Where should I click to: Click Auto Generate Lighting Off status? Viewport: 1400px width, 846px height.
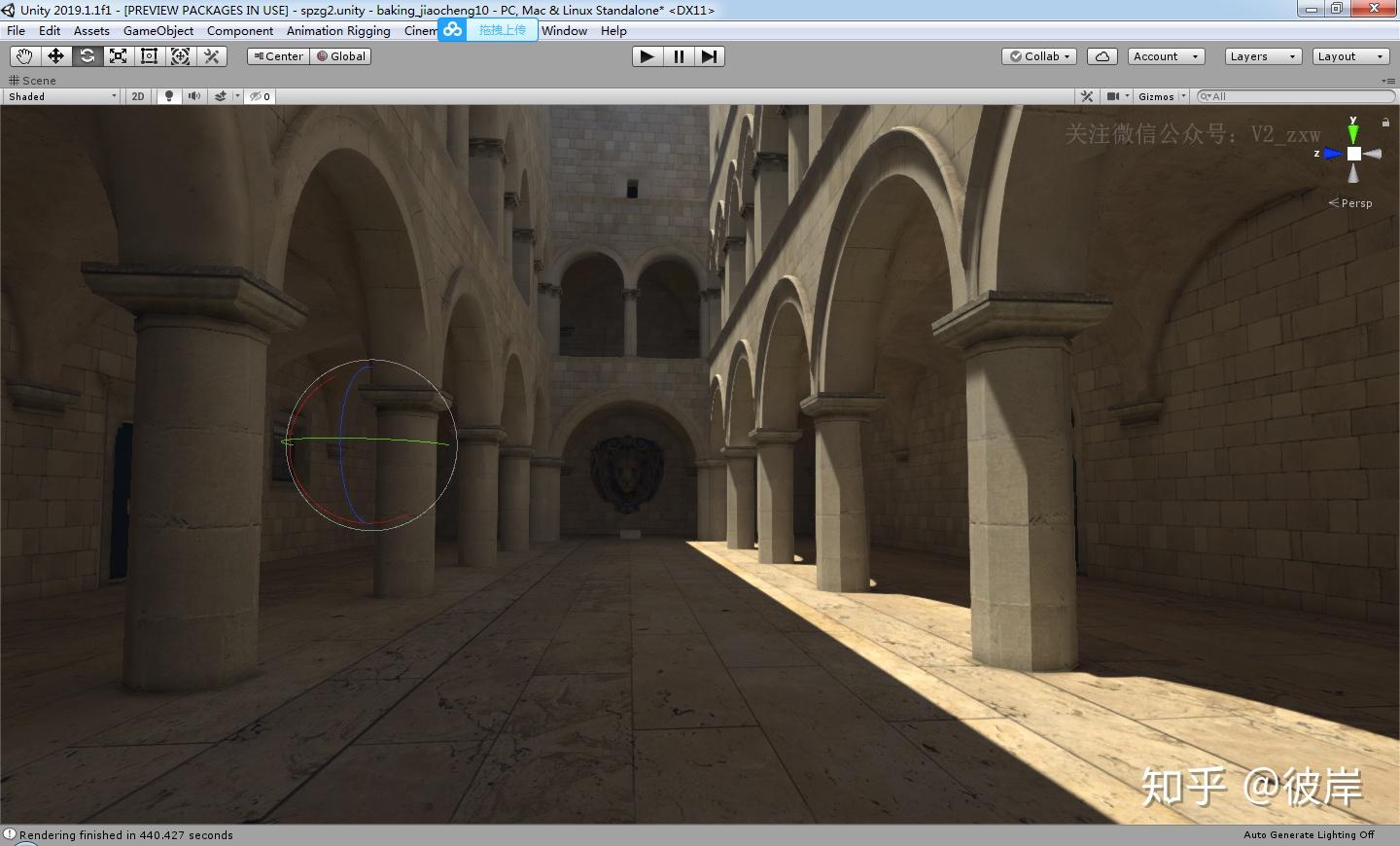1309,835
